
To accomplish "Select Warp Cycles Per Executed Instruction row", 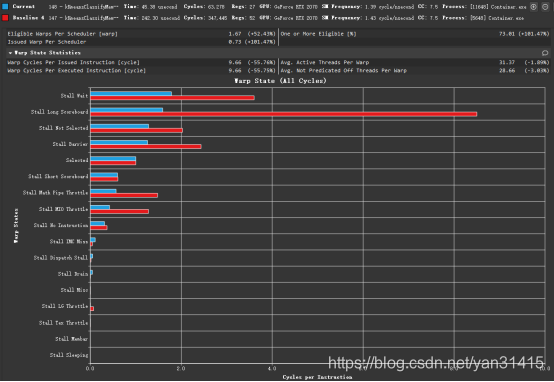I will 141,71.
